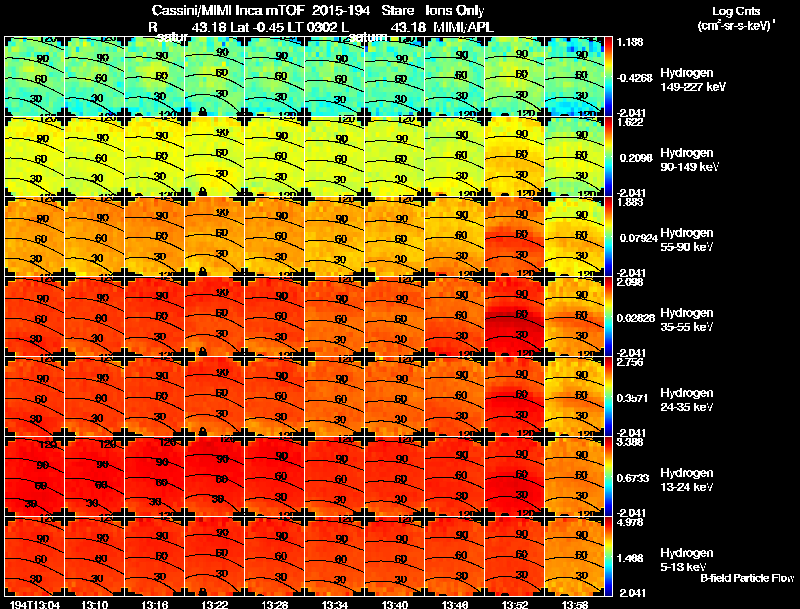Select the Hydrogen 13-24 keV label
Image resolution: width=800 pixels, height=609 pixels.
[x=687, y=480]
